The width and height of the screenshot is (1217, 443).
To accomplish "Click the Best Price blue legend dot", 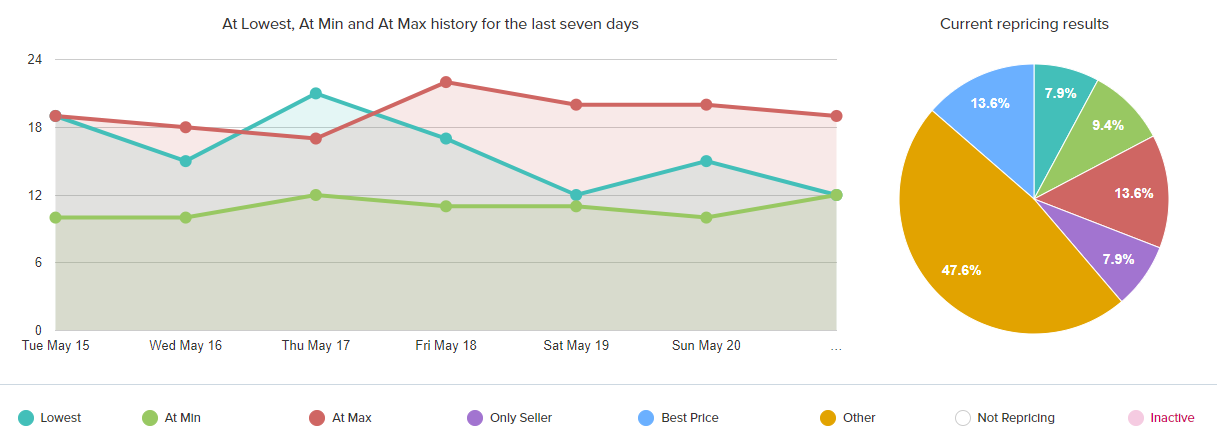I will point(647,418).
